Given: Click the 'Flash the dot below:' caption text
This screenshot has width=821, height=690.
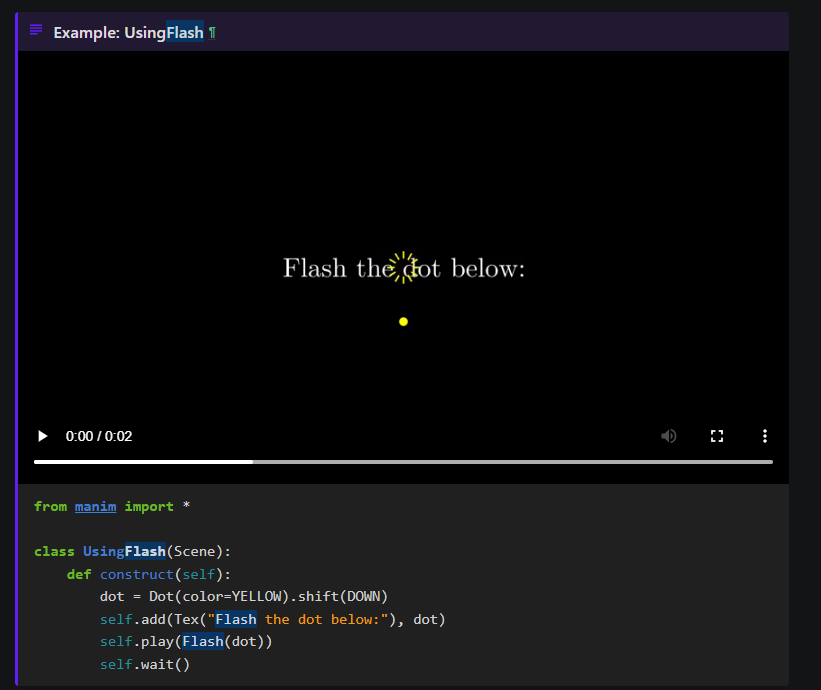Looking at the screenshot, I should pos(403,268).
